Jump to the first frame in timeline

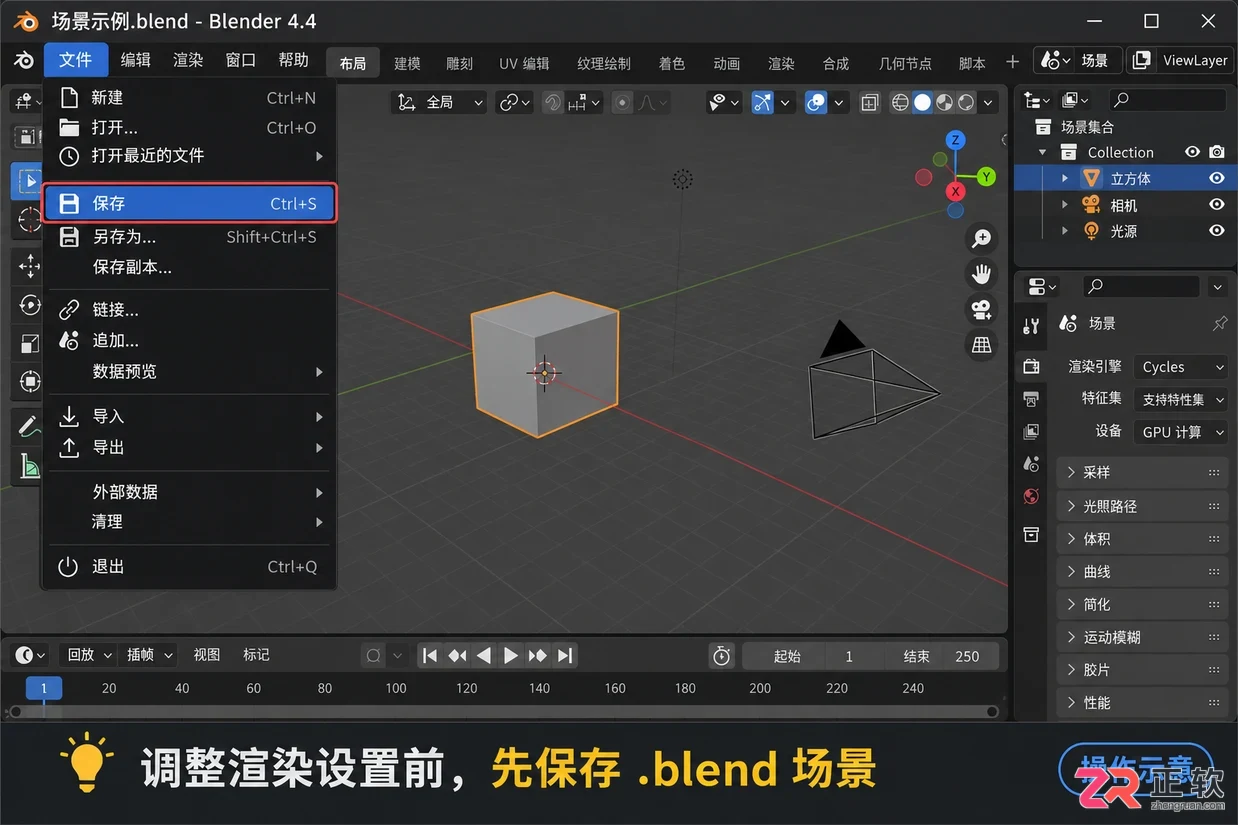[430, 656]
